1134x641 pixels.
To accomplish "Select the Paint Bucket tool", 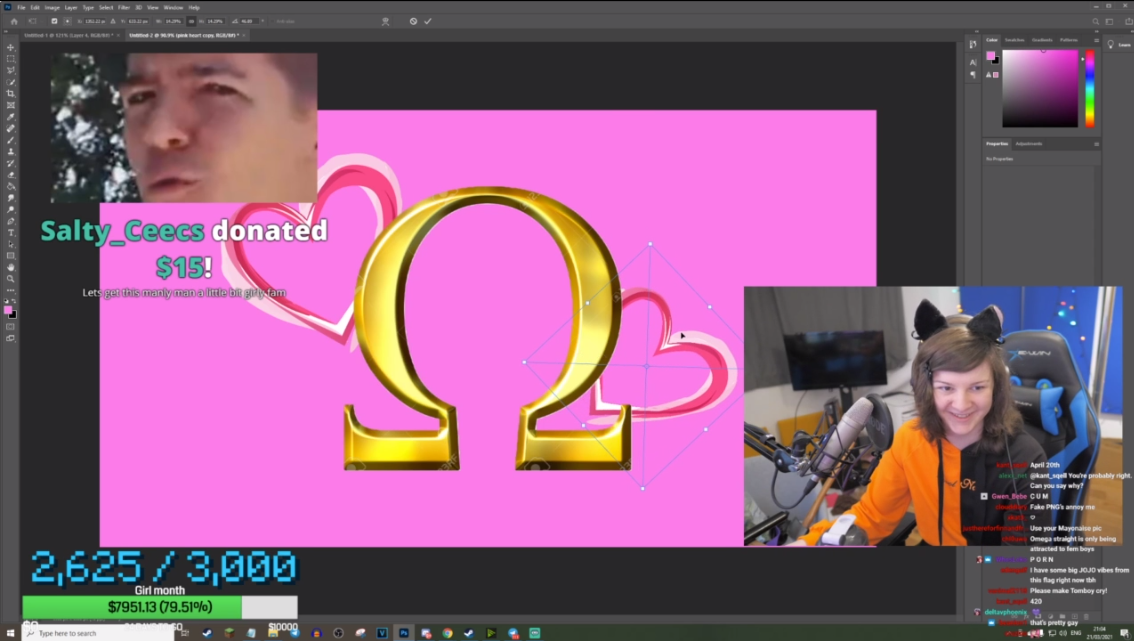I will (11, 186).
